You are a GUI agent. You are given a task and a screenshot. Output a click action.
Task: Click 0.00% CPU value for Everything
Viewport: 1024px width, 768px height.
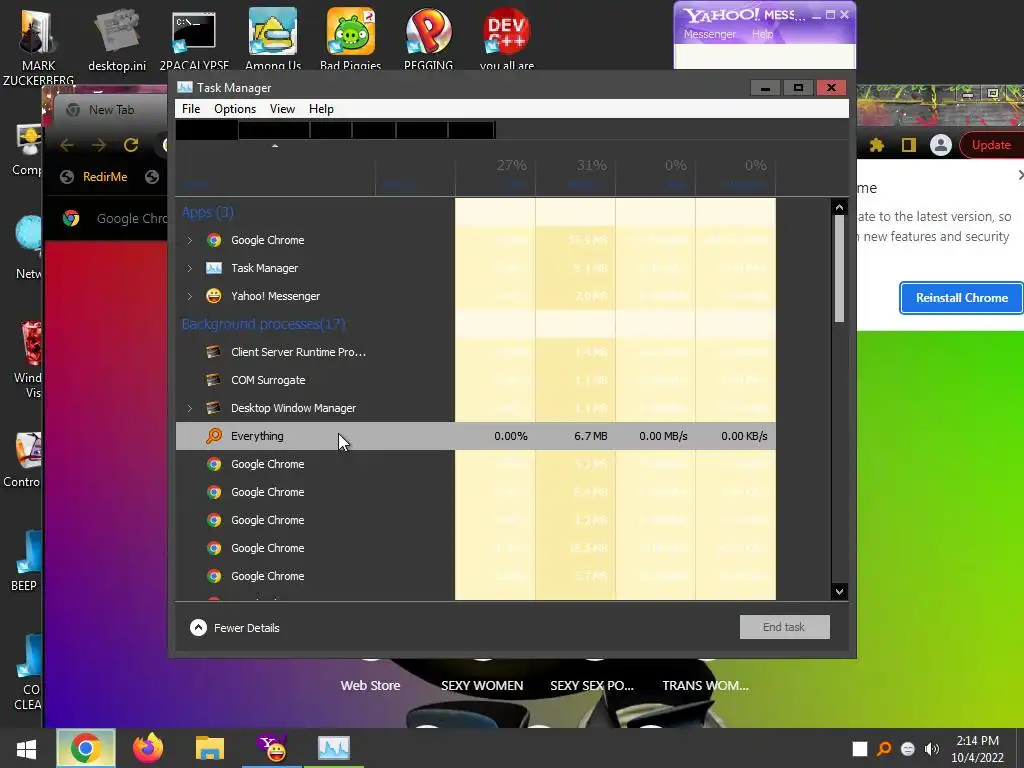click(511, 436)
